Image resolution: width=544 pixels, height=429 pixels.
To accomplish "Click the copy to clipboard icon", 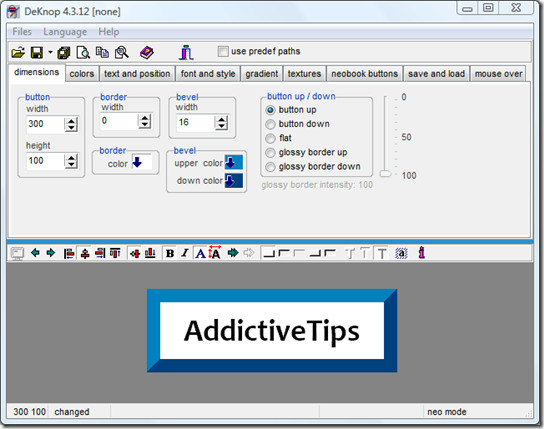I will point(102,52).
